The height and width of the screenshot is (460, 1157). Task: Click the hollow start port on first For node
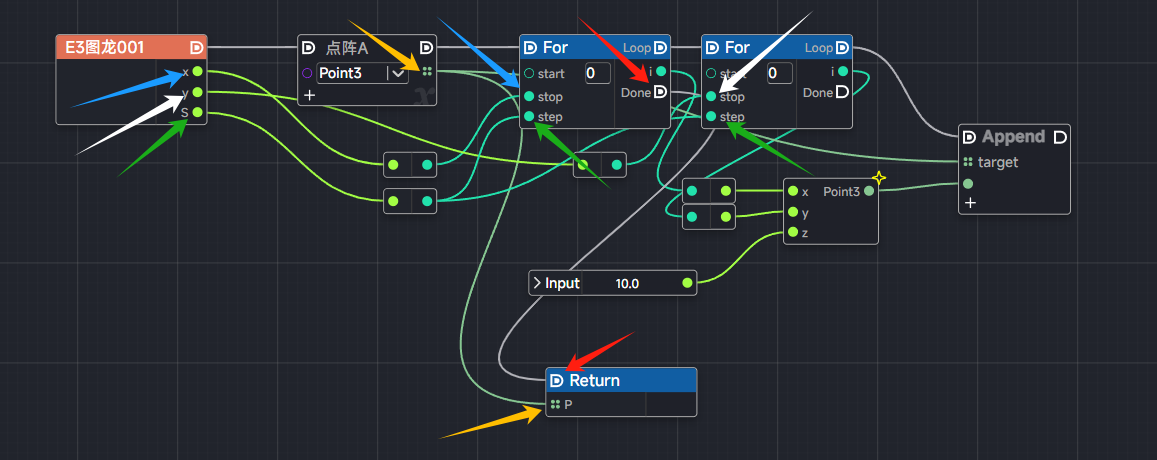point(528,73)
